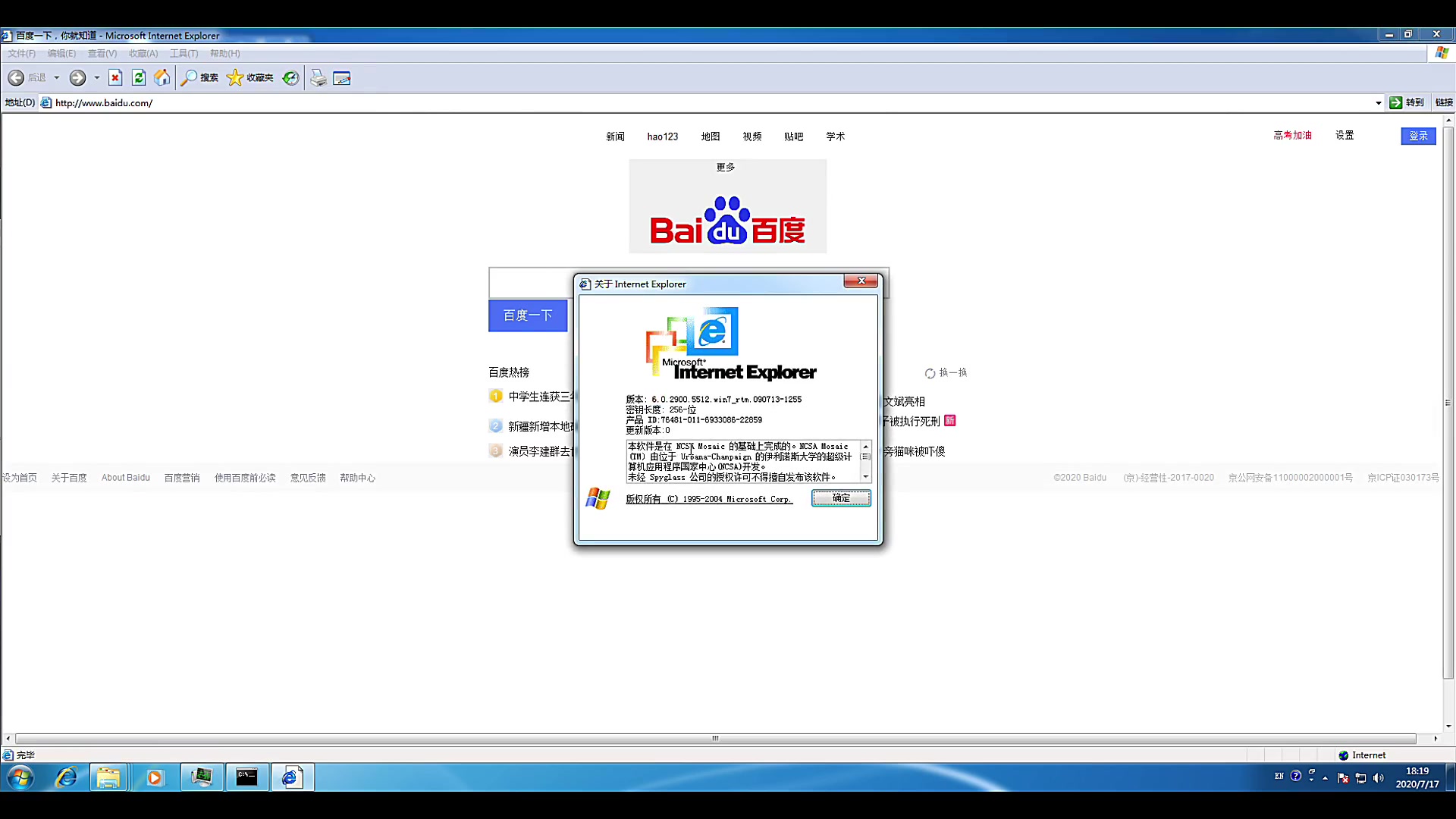Image resolution: width=1456 pixels, height=819 pixels.
Task: Open the 工具(T) menu
Action: [x=184, y=53]
